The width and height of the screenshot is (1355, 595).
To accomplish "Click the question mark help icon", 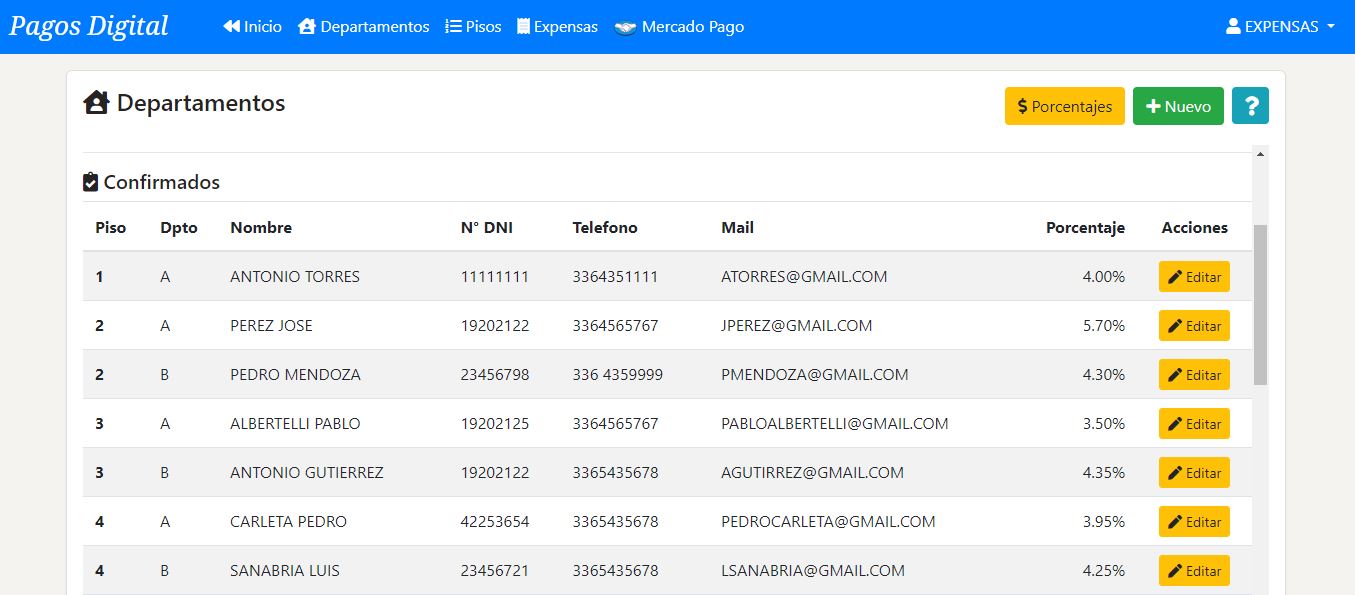I will 1250,106.
